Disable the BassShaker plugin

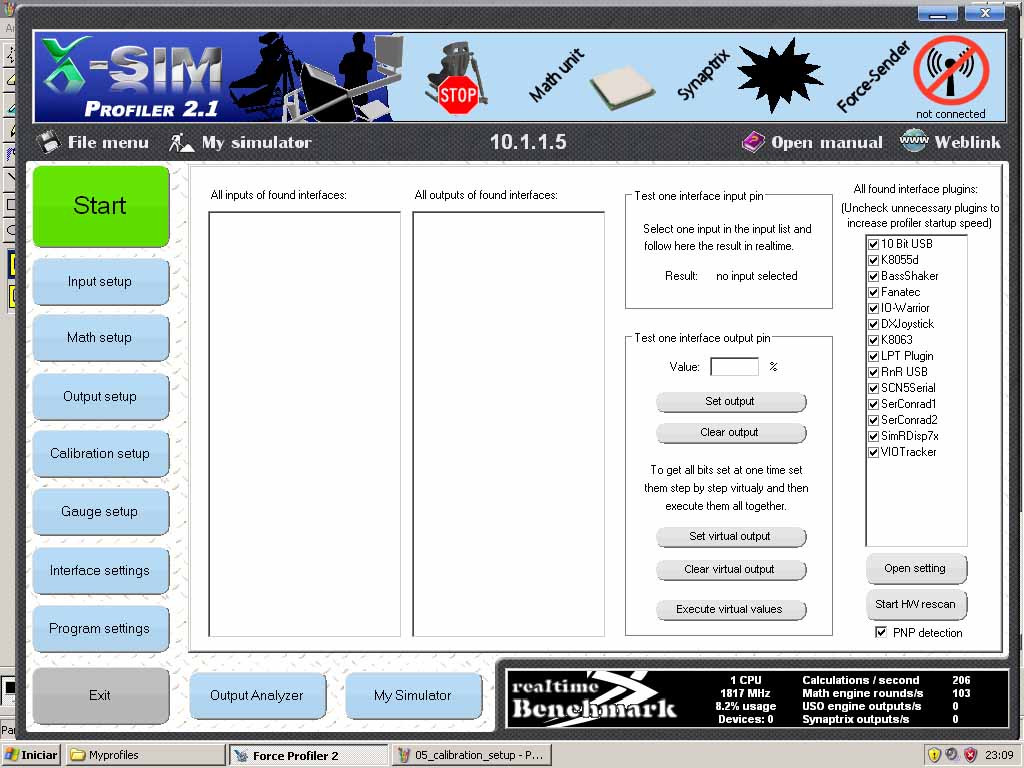[873, 276]
